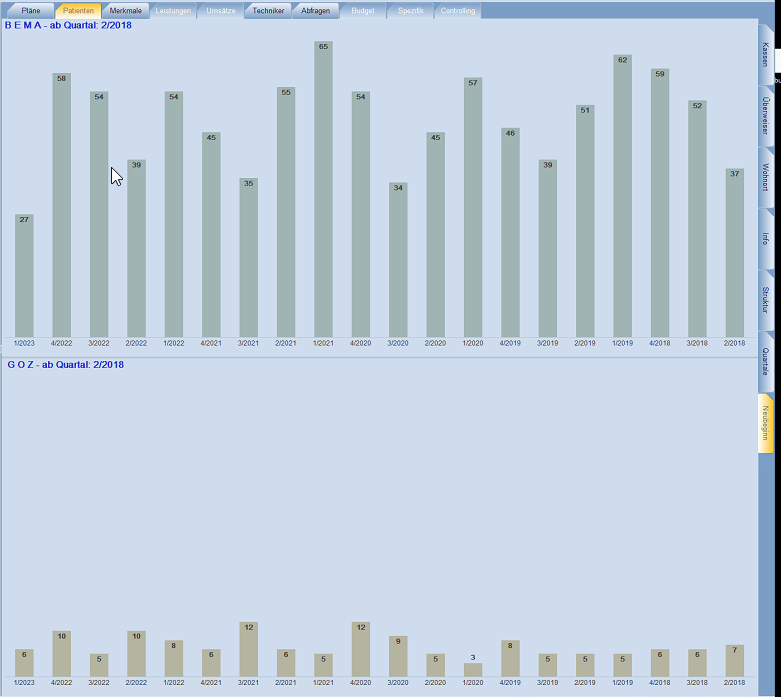Open the Kassen vertical side tab

[765, 54]
